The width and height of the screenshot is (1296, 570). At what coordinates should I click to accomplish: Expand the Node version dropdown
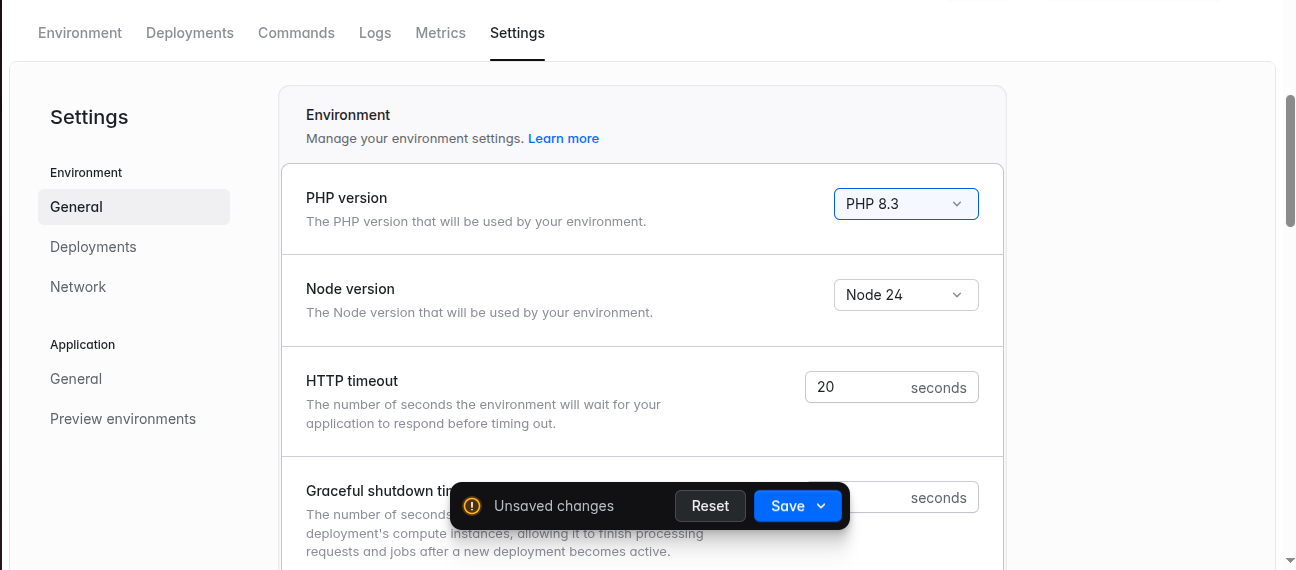[x=906, y=295]
